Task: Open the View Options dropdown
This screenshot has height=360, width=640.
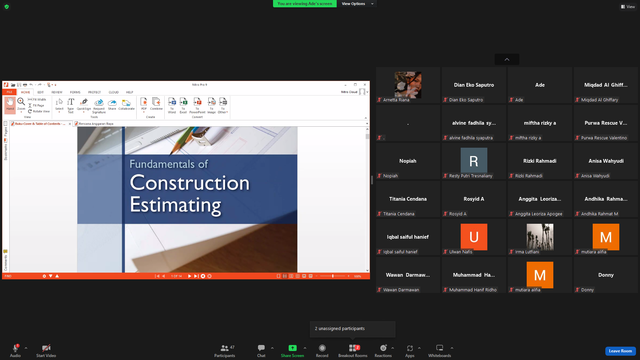Action: pos(358,4)
